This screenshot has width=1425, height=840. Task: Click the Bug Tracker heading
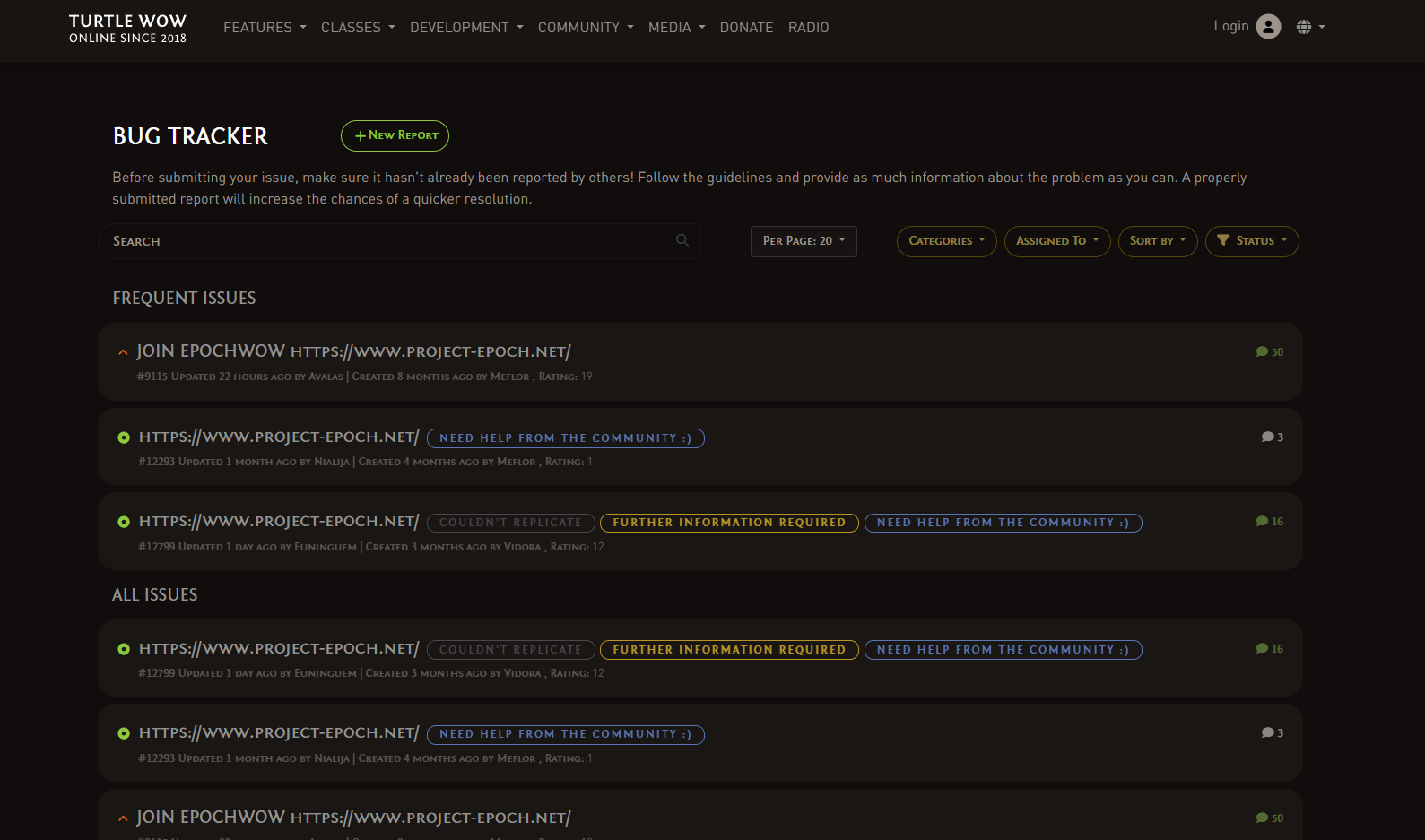(190, 136)
